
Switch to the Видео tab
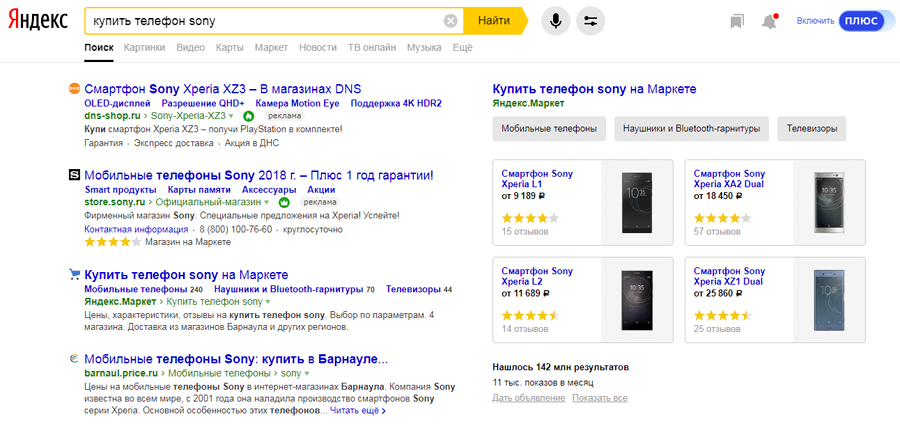191,48
